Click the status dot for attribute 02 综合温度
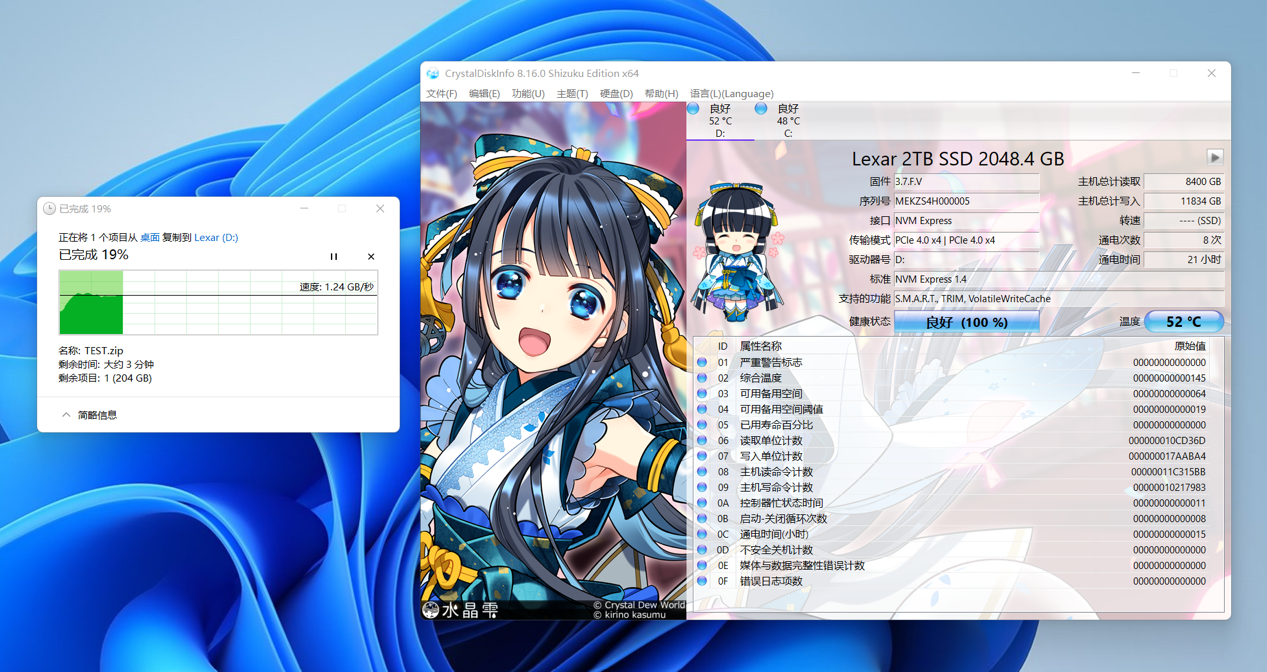Screen dimensions: 1267x672 pyautogui.click(x=702, y=378)
